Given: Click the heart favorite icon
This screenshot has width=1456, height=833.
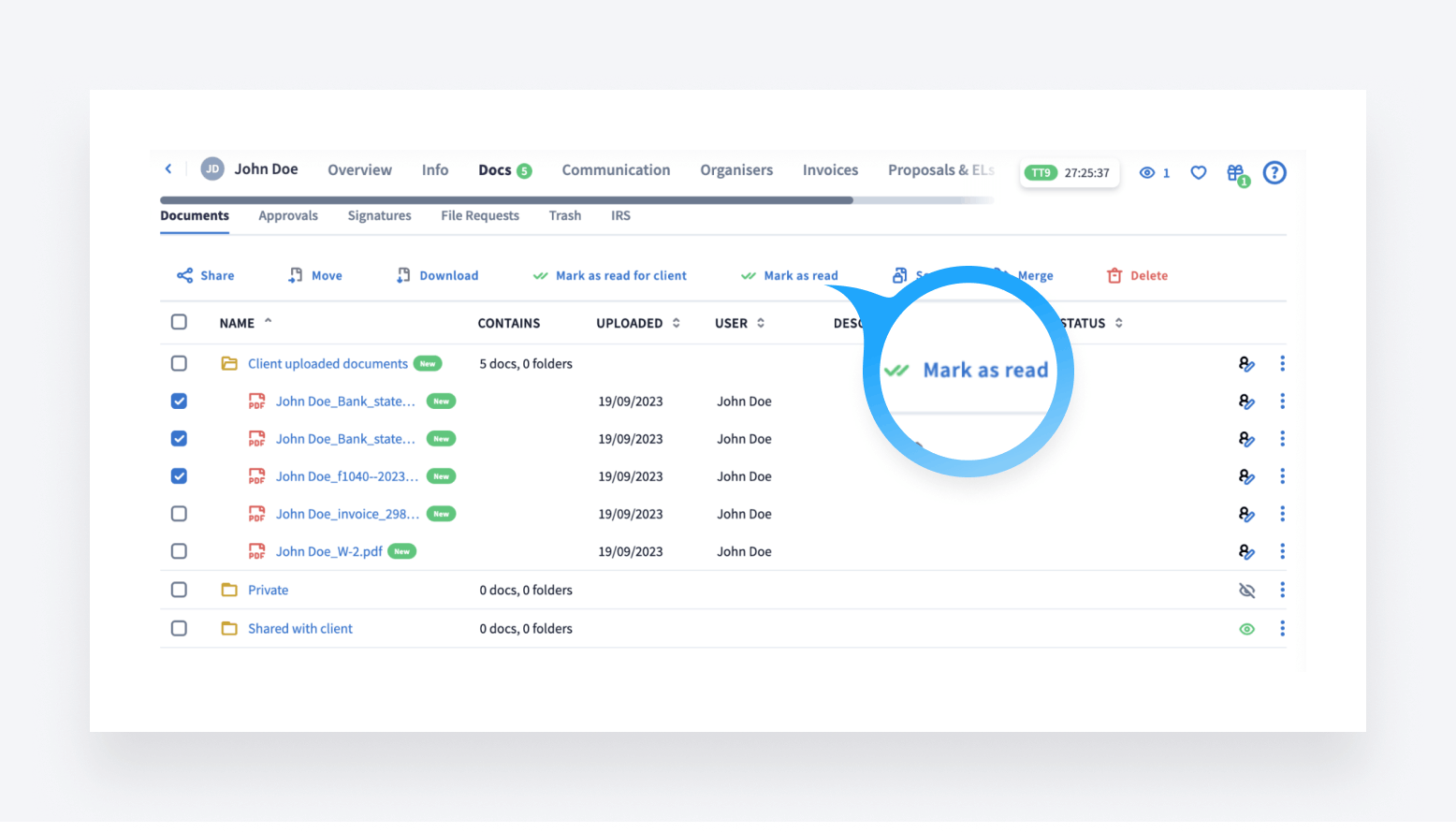Looking at the screenshot, I should 1198,173.
